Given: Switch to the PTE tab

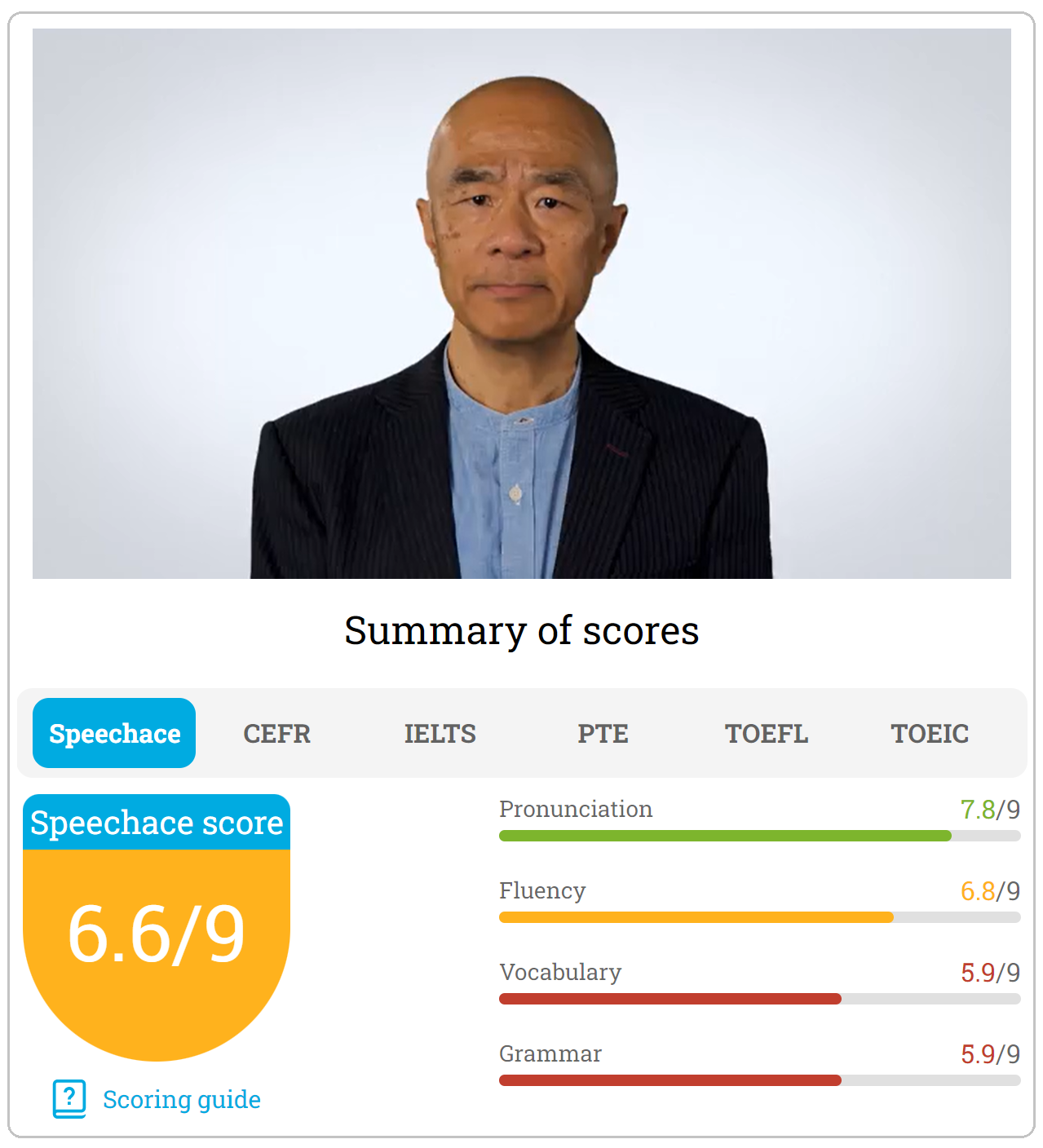Looking at the screenshot, I should (601, 733).
